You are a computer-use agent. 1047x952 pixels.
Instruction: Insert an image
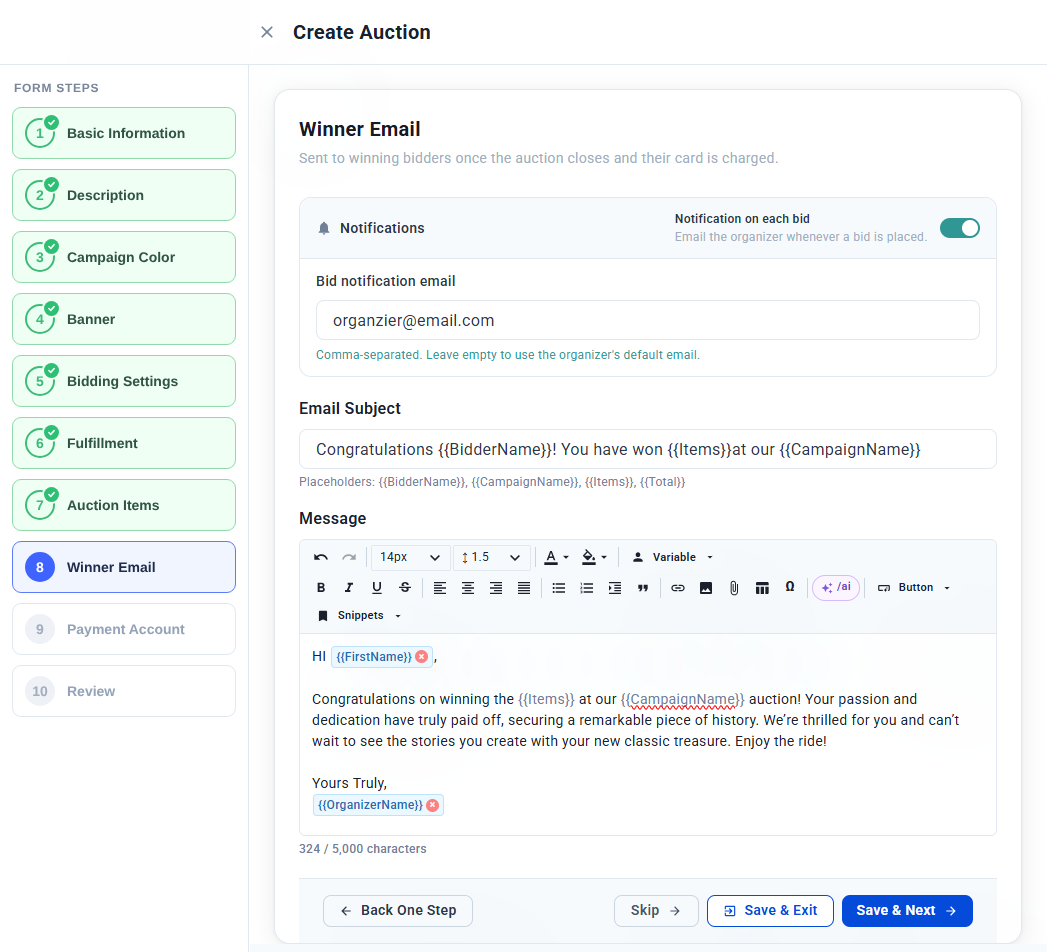706,587
